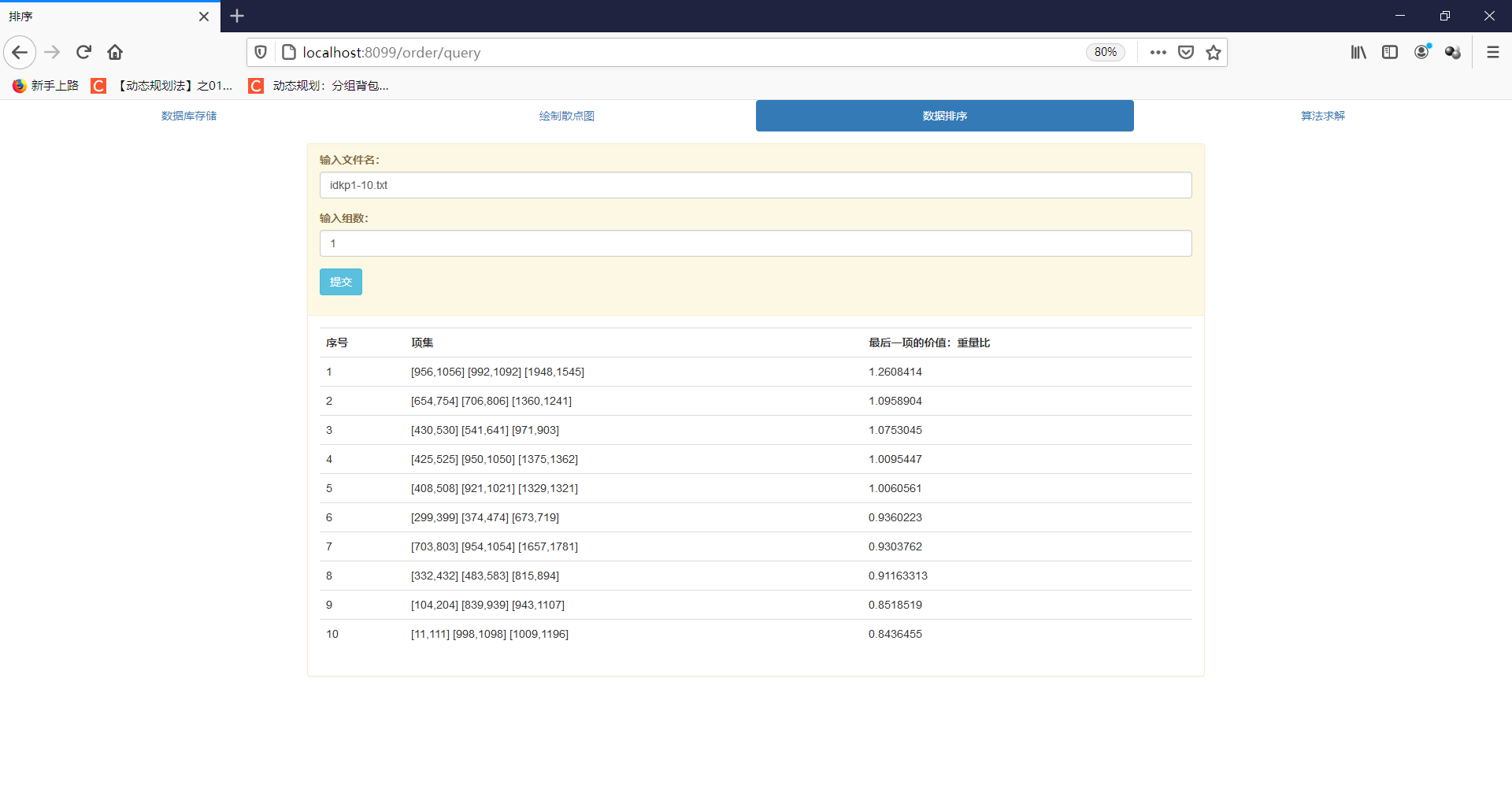Open the extension icon beside the account icon
The height and width of the screenshot is (811, 1512).
click(1453, 53)
